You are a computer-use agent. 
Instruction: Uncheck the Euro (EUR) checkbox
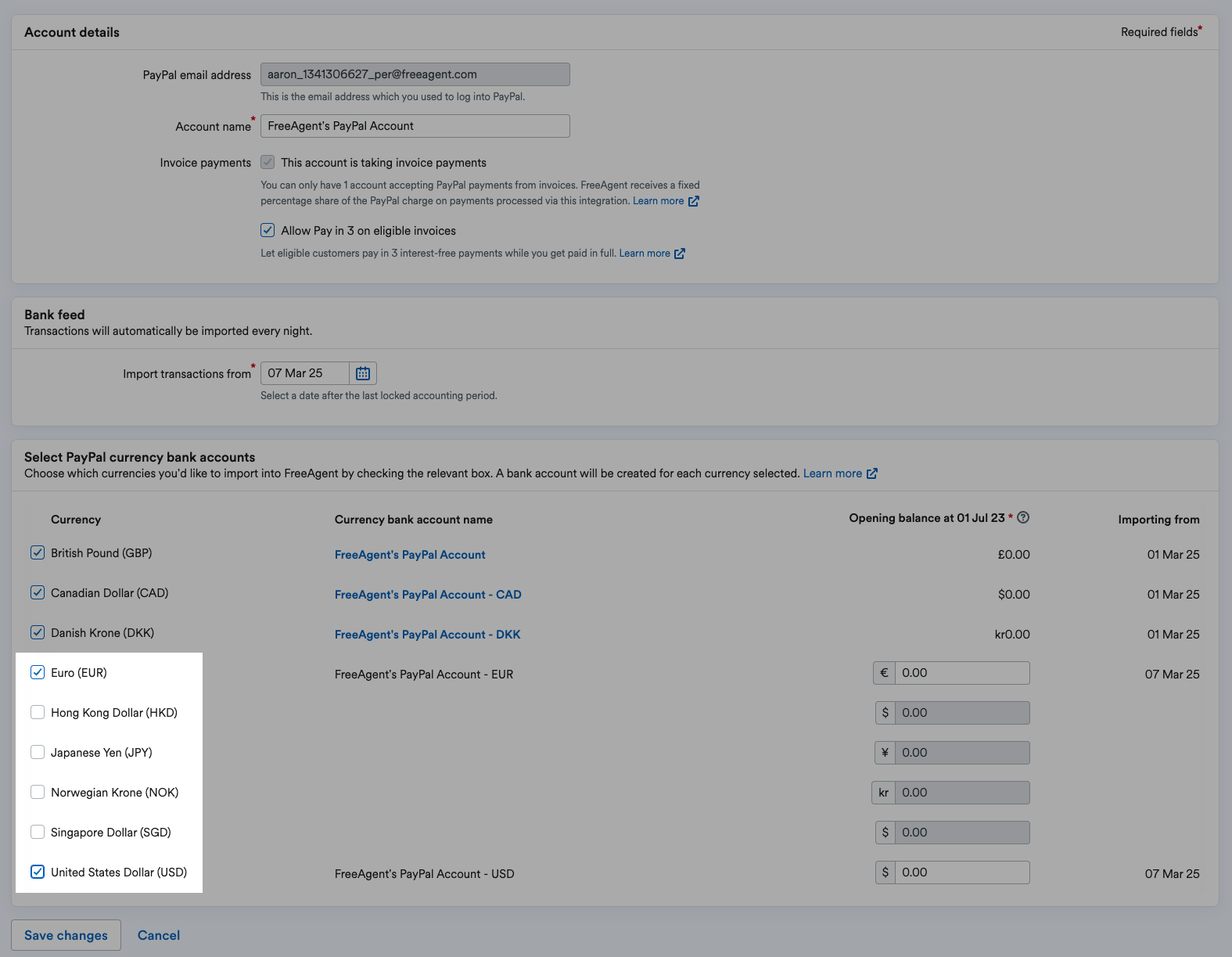[x=38, y=672]
